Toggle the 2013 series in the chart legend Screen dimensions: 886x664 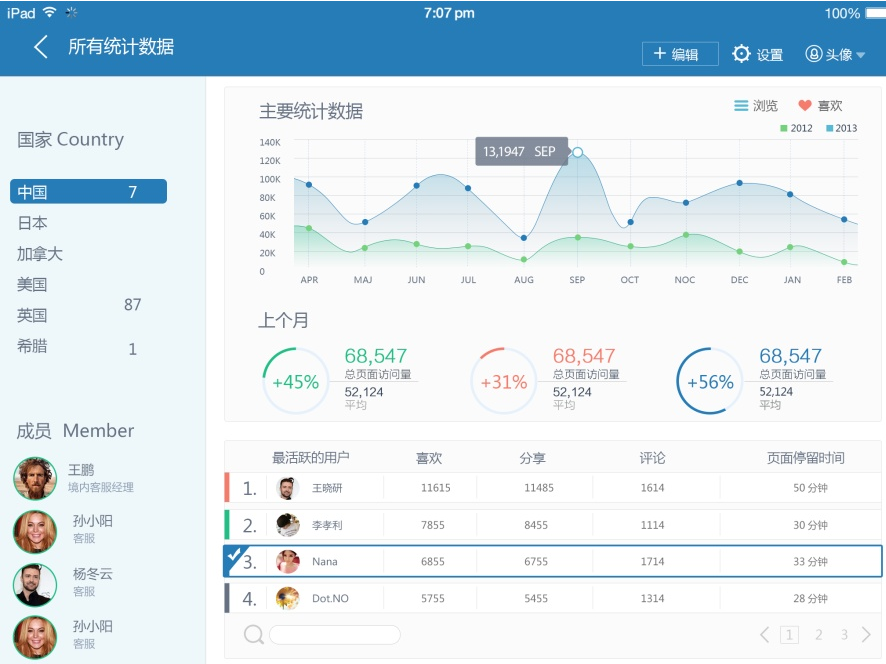tap(839, 128)
